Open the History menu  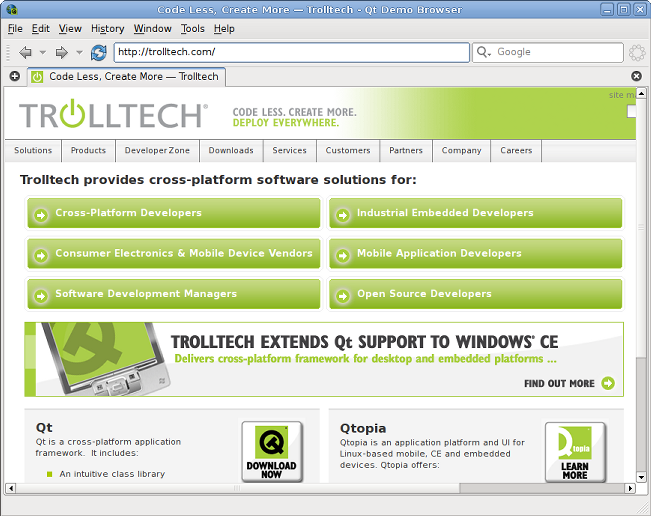pyautogui.click(x=108, y=29)
